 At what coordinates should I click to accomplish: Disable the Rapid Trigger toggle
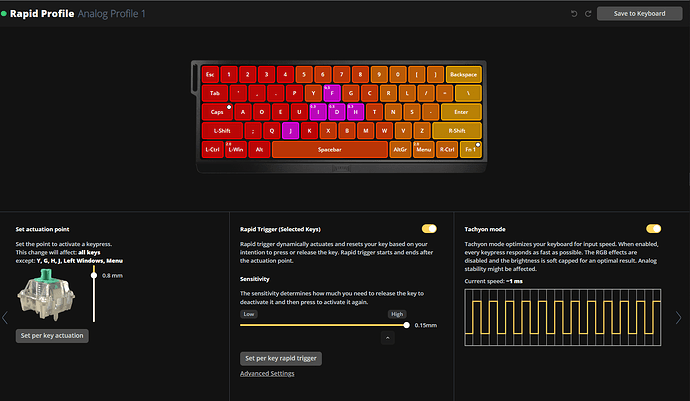(x=429, y=229)
